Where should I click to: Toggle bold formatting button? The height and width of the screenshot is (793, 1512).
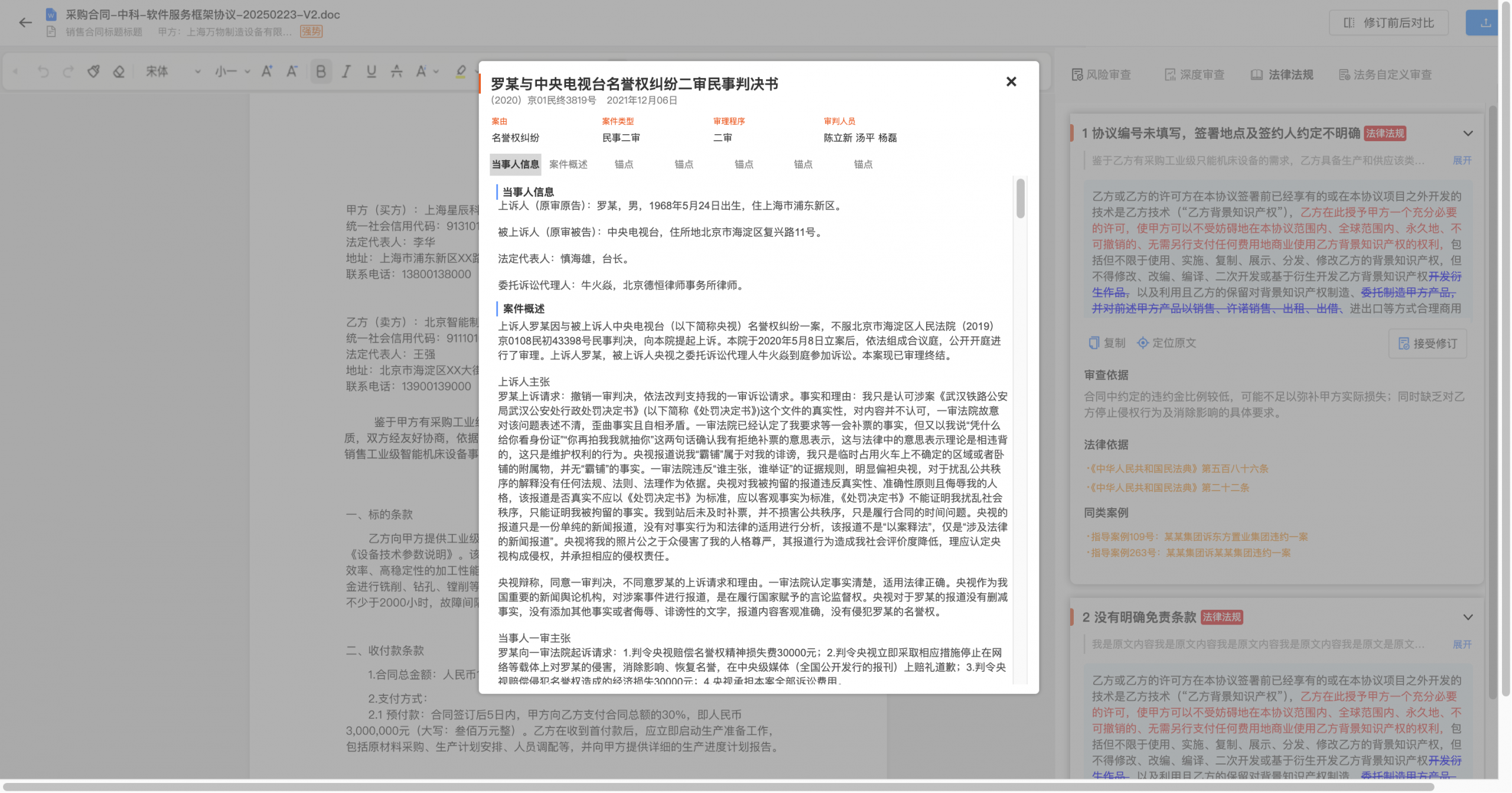pyautogui.click(x=321, y=71)
